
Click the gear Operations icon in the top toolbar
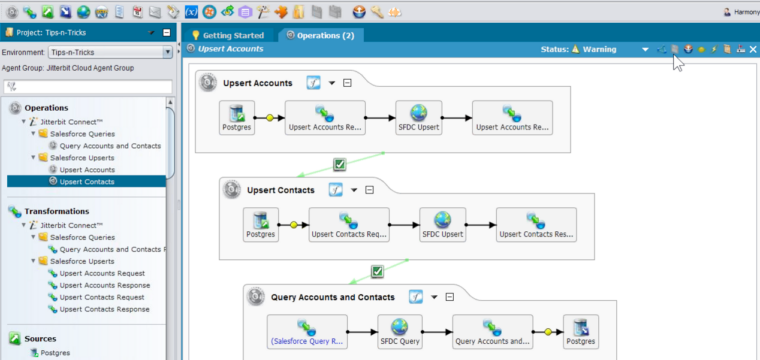coord(12,12)
